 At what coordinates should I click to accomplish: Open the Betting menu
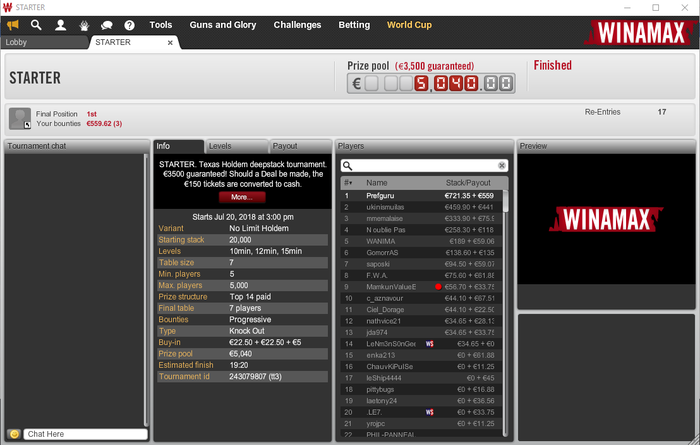354,25
